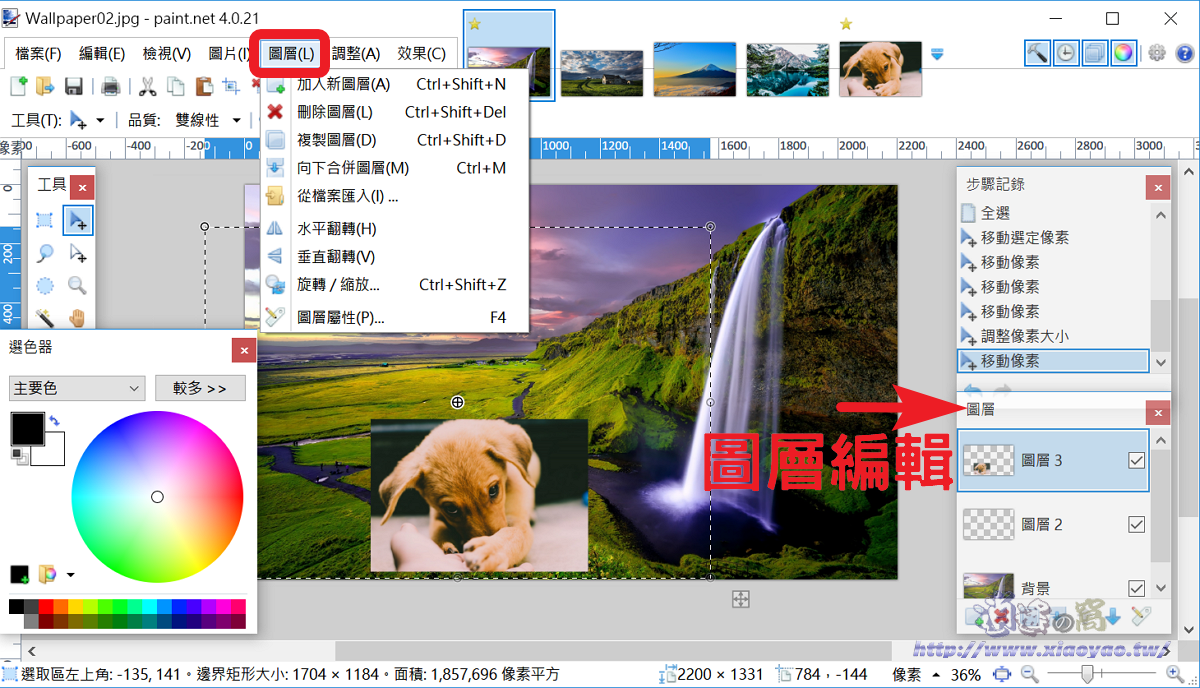Click the Open file folder icon
This screenshot has width=1200, height=688.
coord(45,86)
